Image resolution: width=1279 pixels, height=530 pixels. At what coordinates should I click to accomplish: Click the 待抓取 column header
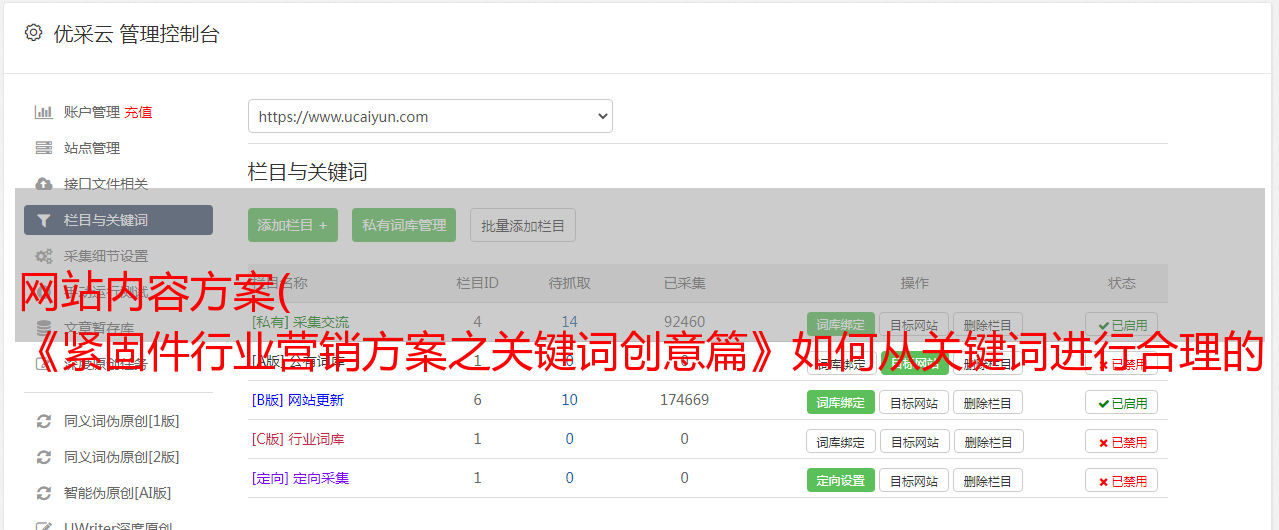coord(569,283)
